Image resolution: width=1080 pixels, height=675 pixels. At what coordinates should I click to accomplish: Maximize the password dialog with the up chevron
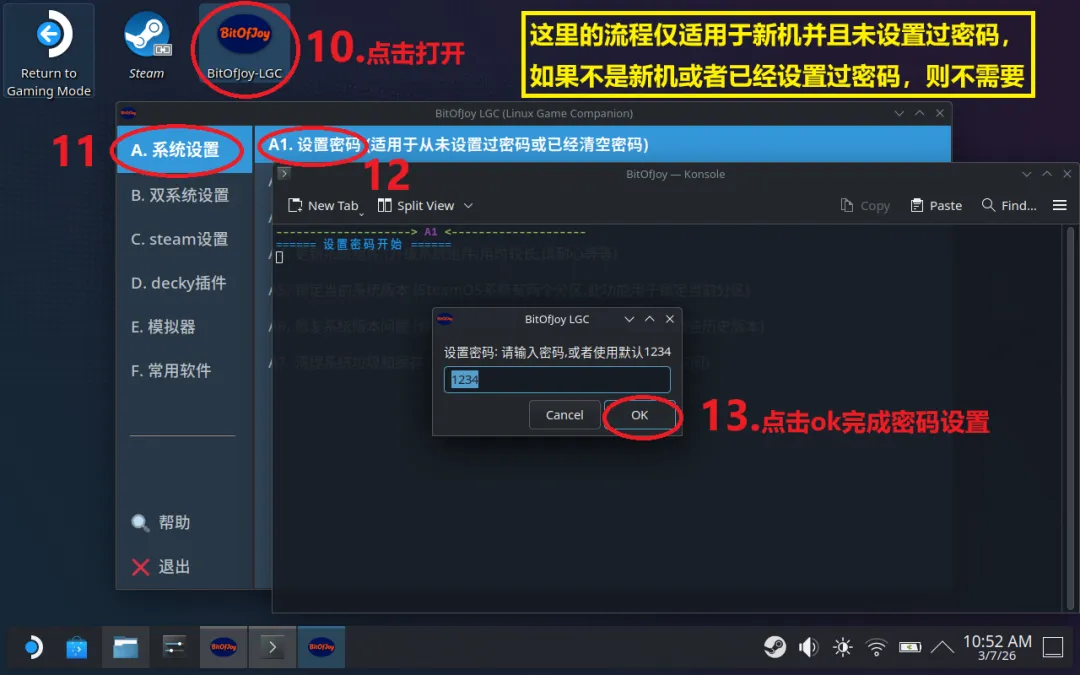(650, 319)
